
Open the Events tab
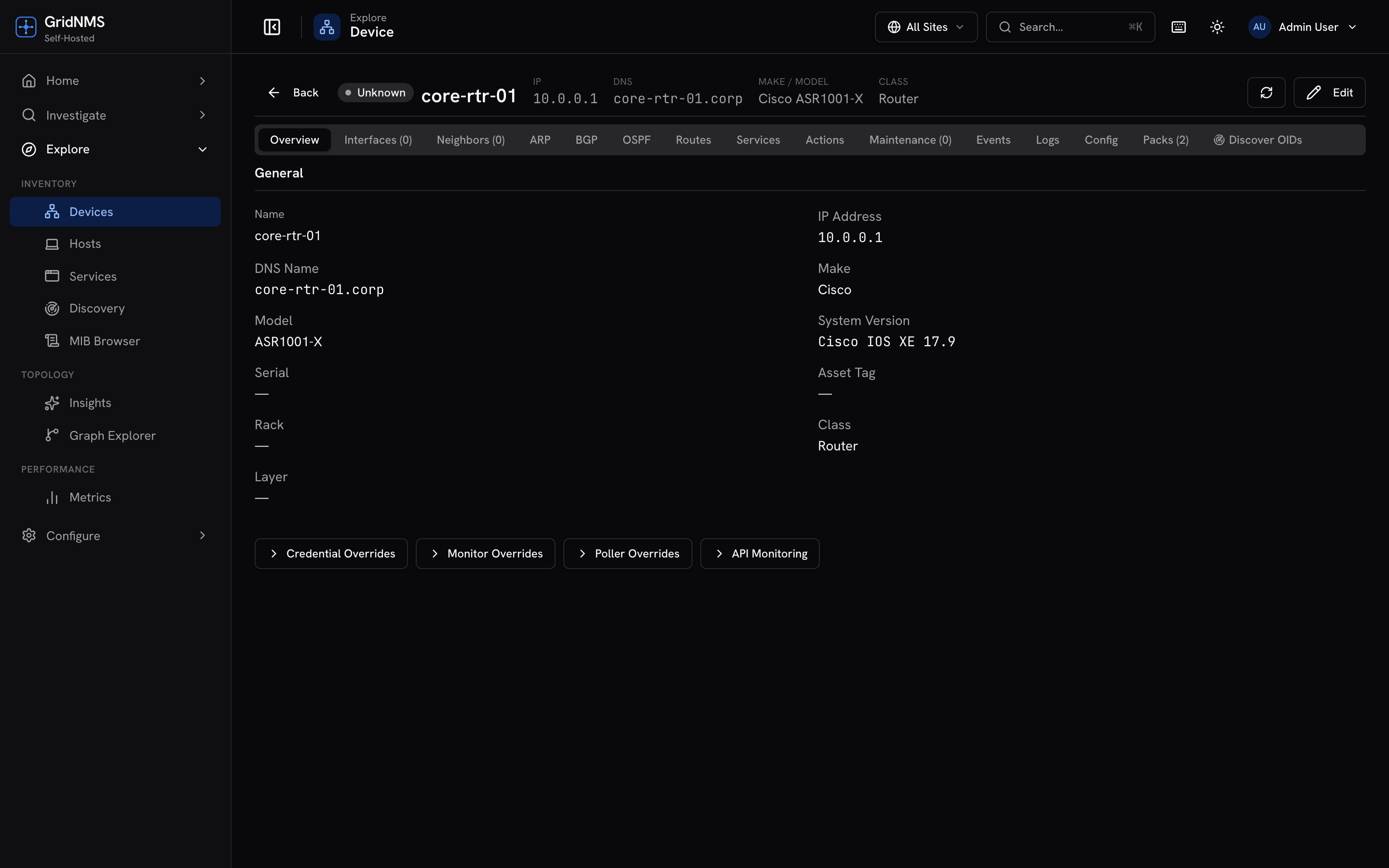click(x=993, y=140)
